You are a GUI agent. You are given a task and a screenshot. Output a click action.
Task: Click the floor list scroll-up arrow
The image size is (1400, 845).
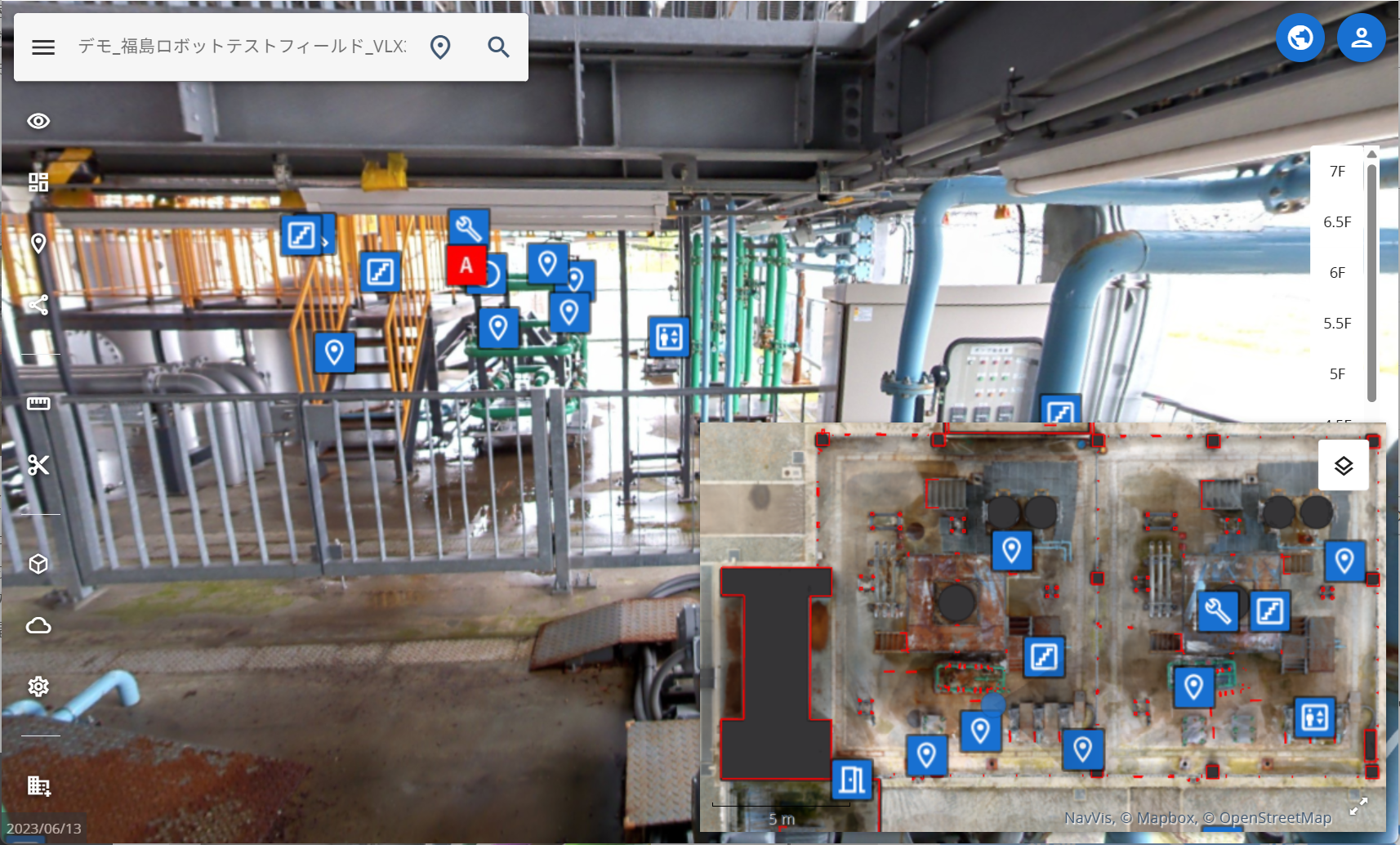click(x=1372, y=154)
